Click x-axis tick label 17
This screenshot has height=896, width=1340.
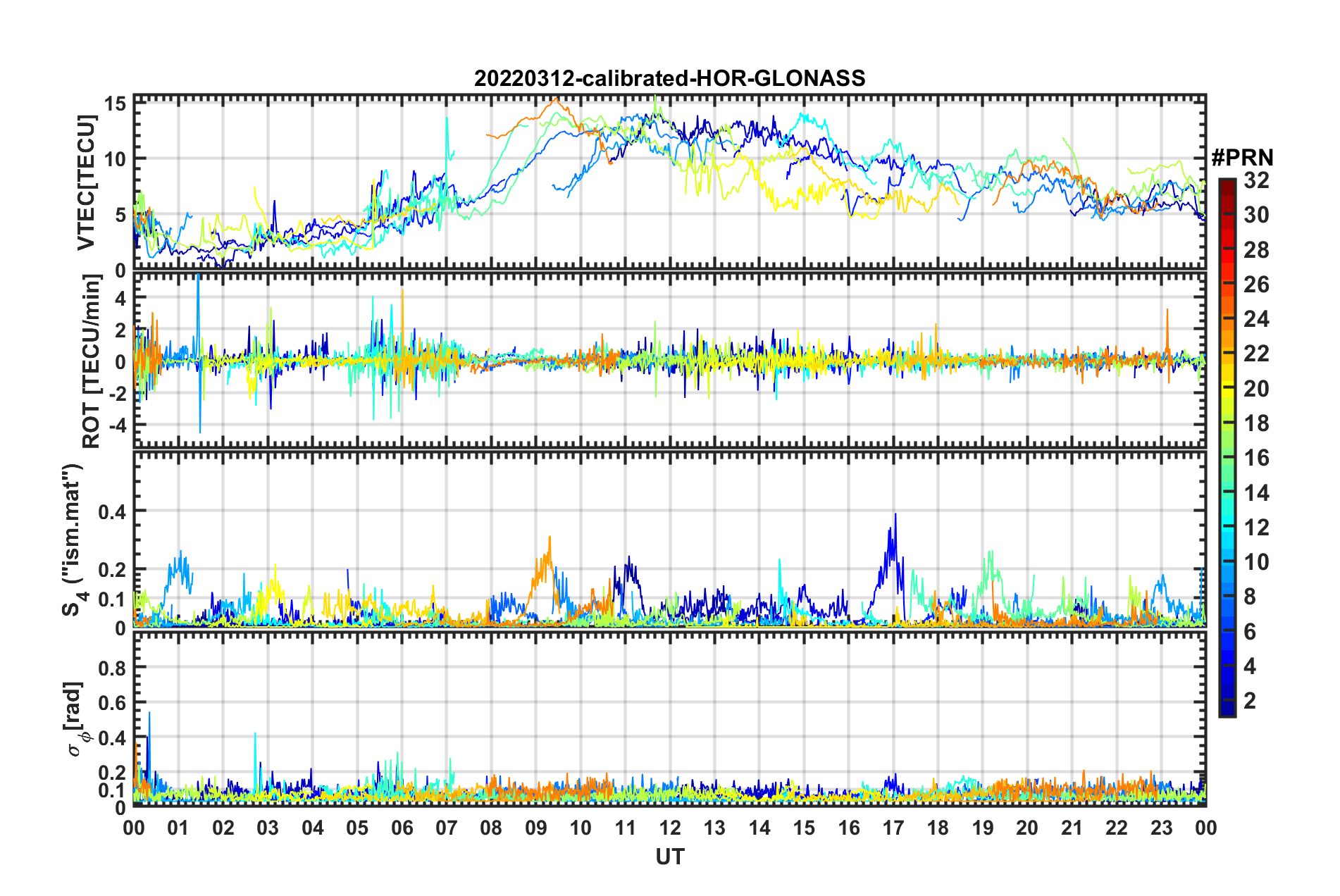893,828
